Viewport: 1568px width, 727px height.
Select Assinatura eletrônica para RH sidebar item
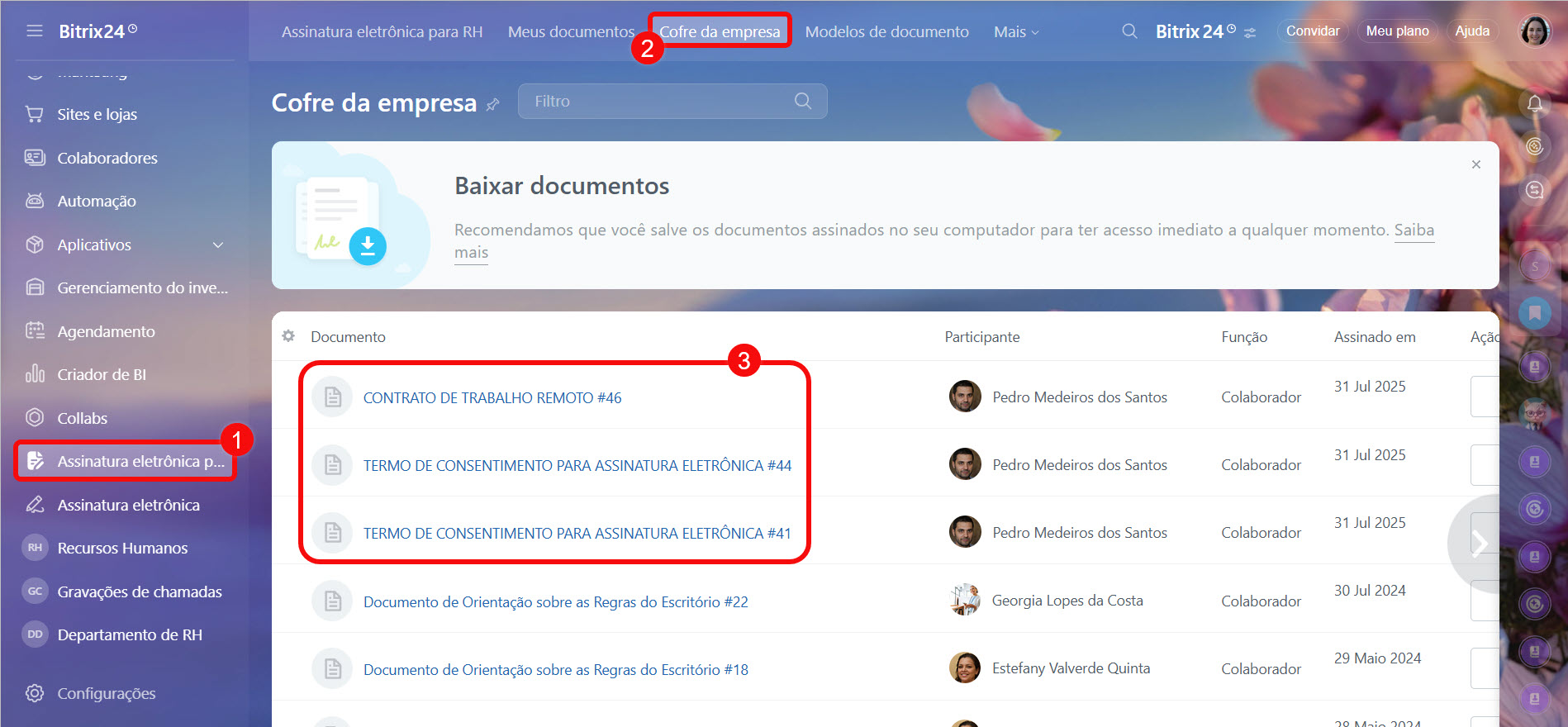[125, 461]
